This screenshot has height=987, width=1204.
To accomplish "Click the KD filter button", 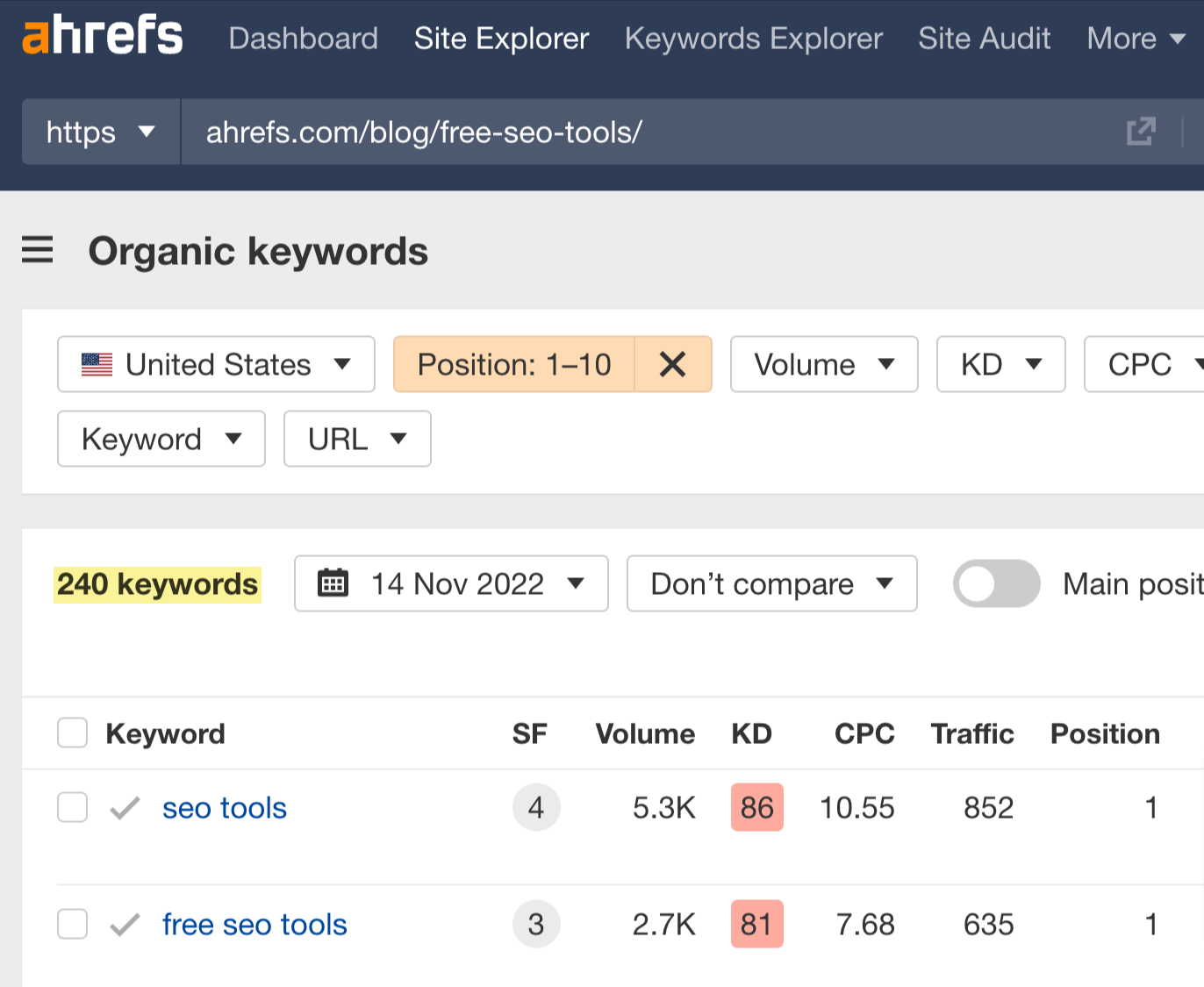I will (1000, 364).
